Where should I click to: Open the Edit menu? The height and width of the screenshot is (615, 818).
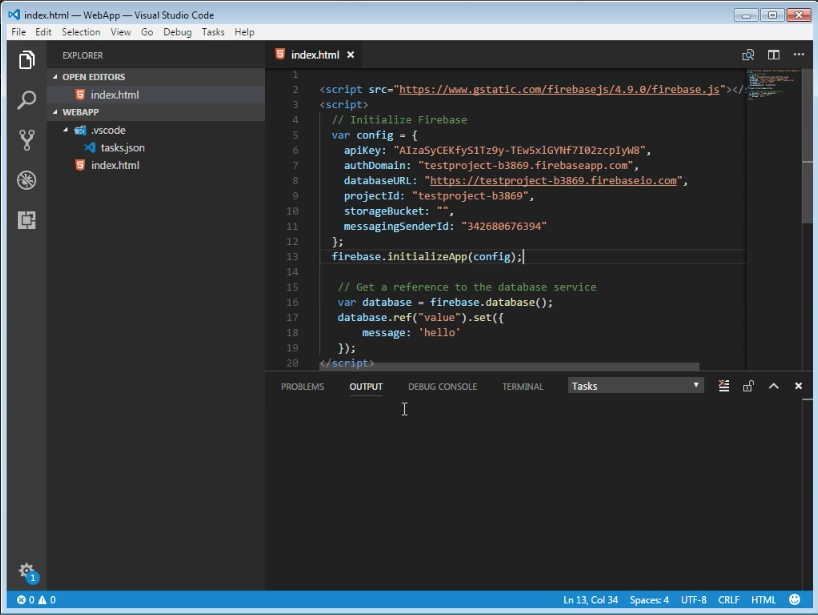pos(43,32)
